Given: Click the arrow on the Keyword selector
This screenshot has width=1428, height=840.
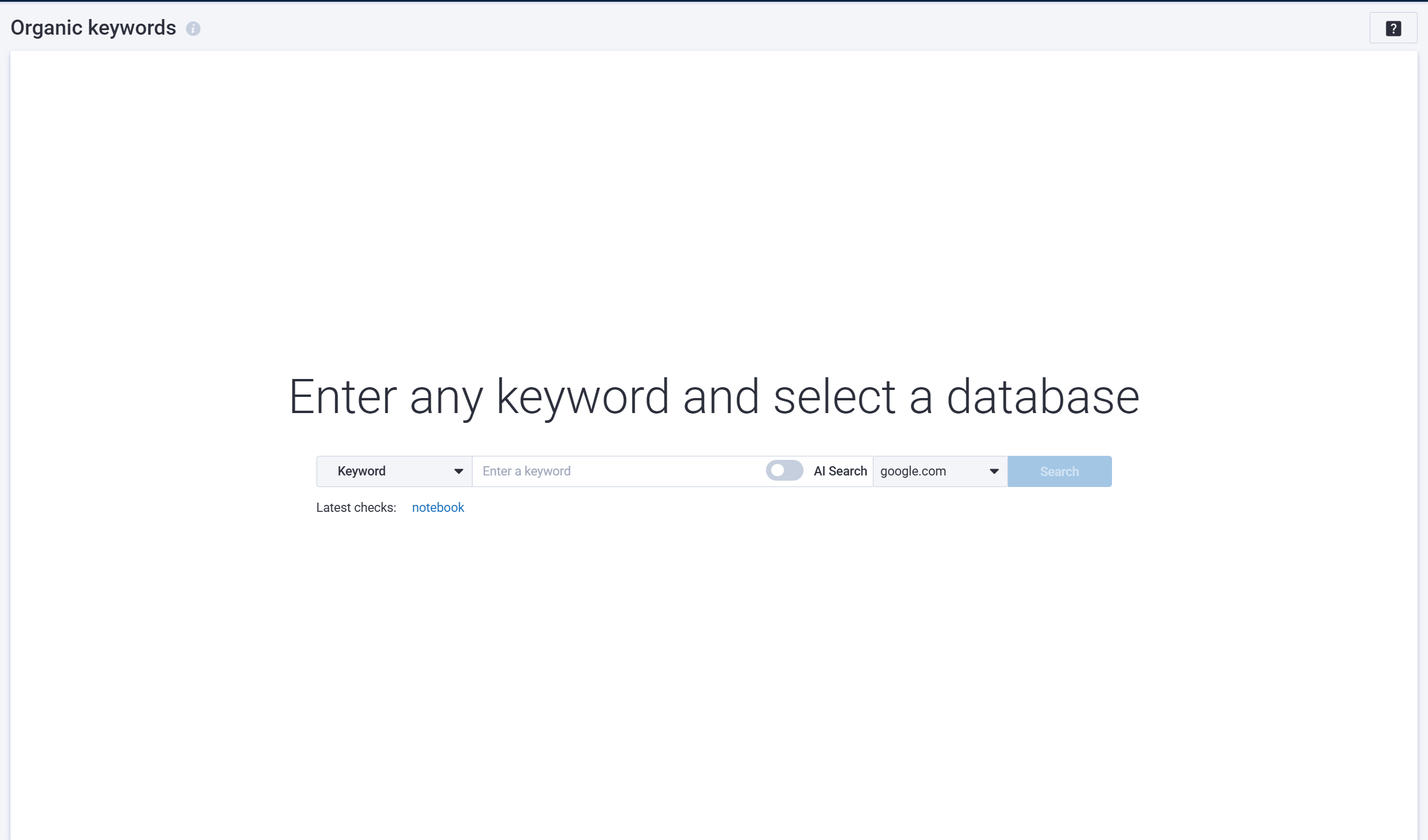Looking at the screenshot, I should 459,471.
